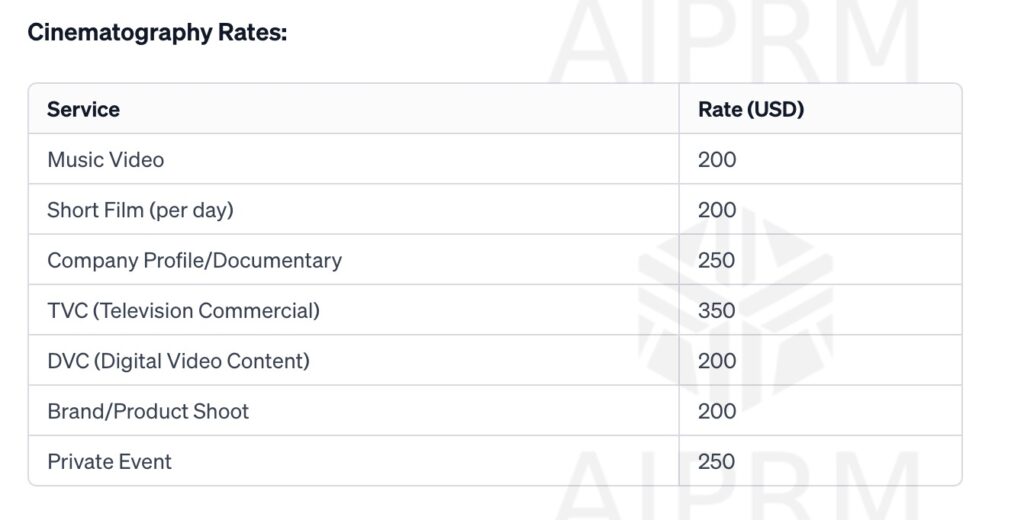Click the Company Profile/Documentary rate 250
1024x520 pixels.
pyautogui.click(x=717, y=260)
